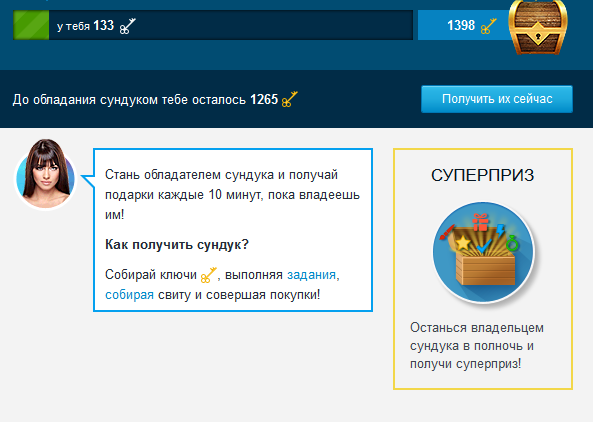Click the blue 1398 keys counter box
Image resolution: width=593 pixels, height=422 pixels.
(x=464, y=25)
